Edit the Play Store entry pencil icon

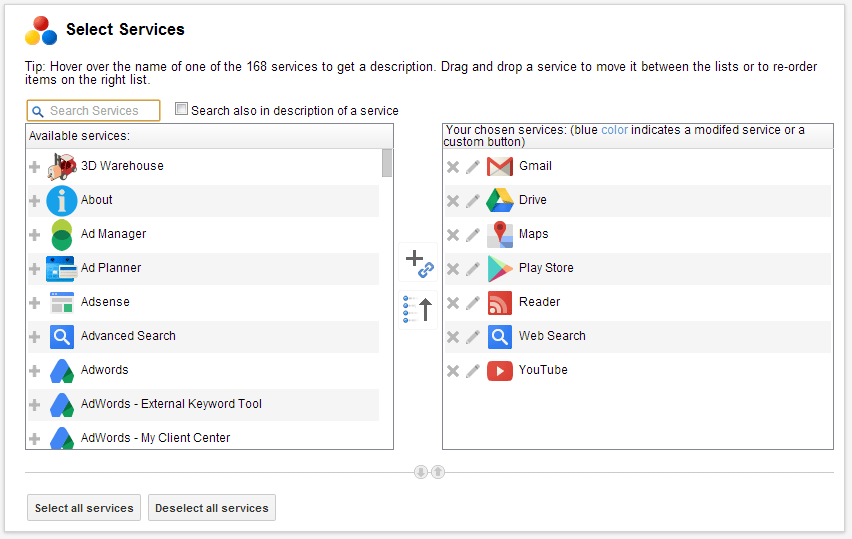click(473, 268)
